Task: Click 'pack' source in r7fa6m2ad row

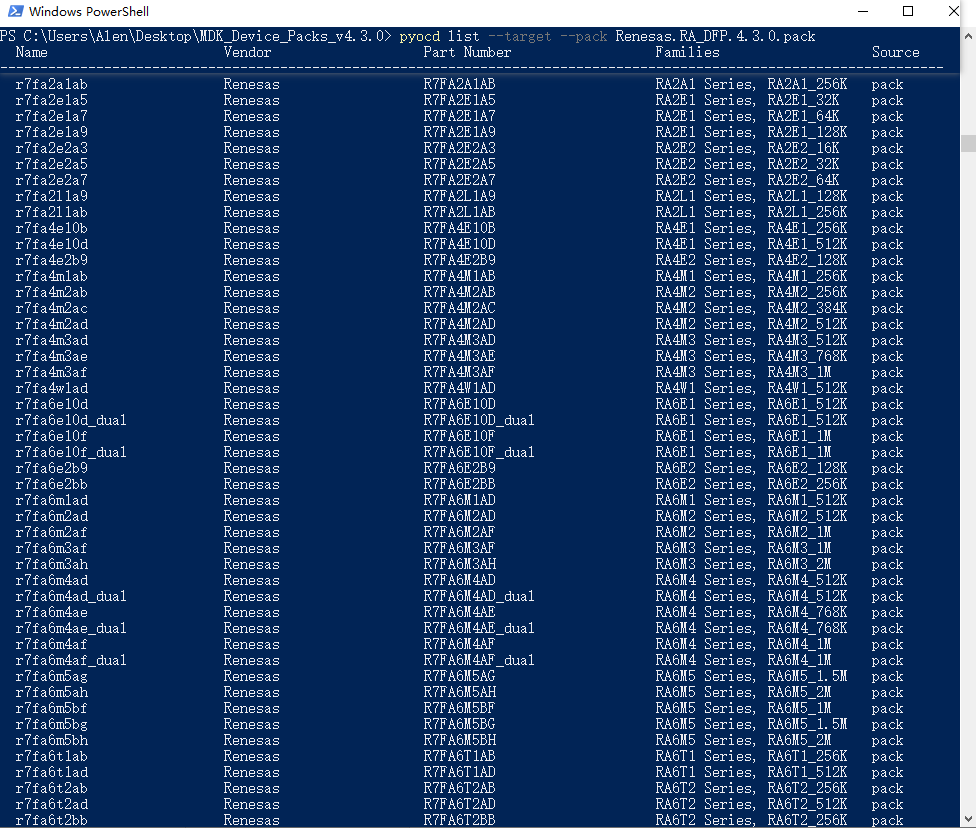Action: [887, 516]
